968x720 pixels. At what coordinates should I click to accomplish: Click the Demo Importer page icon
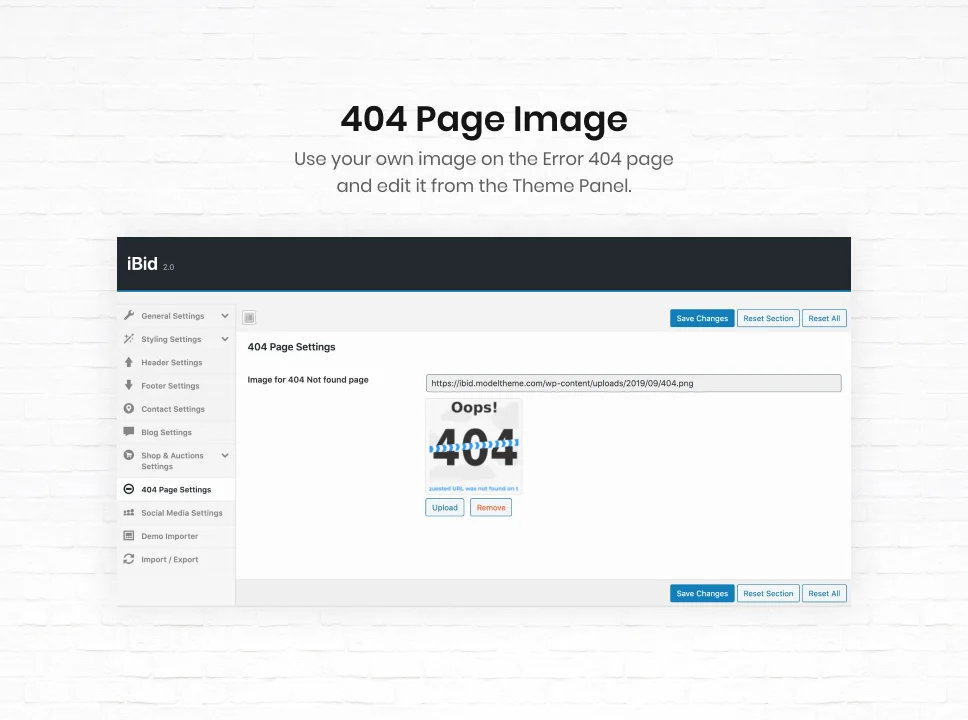[x=129, y=536]
